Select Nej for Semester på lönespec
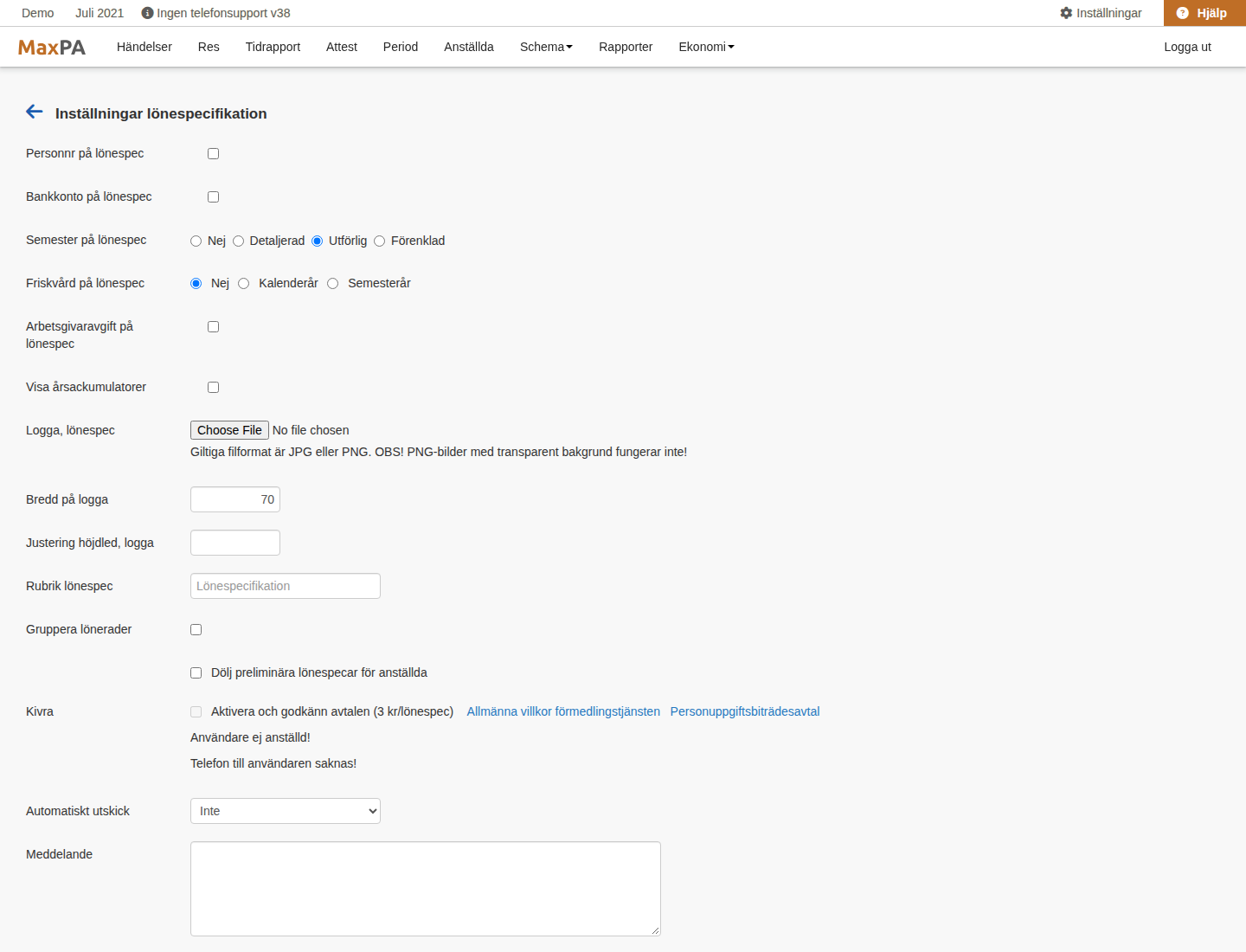Screen dimensions: 1246x952 click(196, 241)
